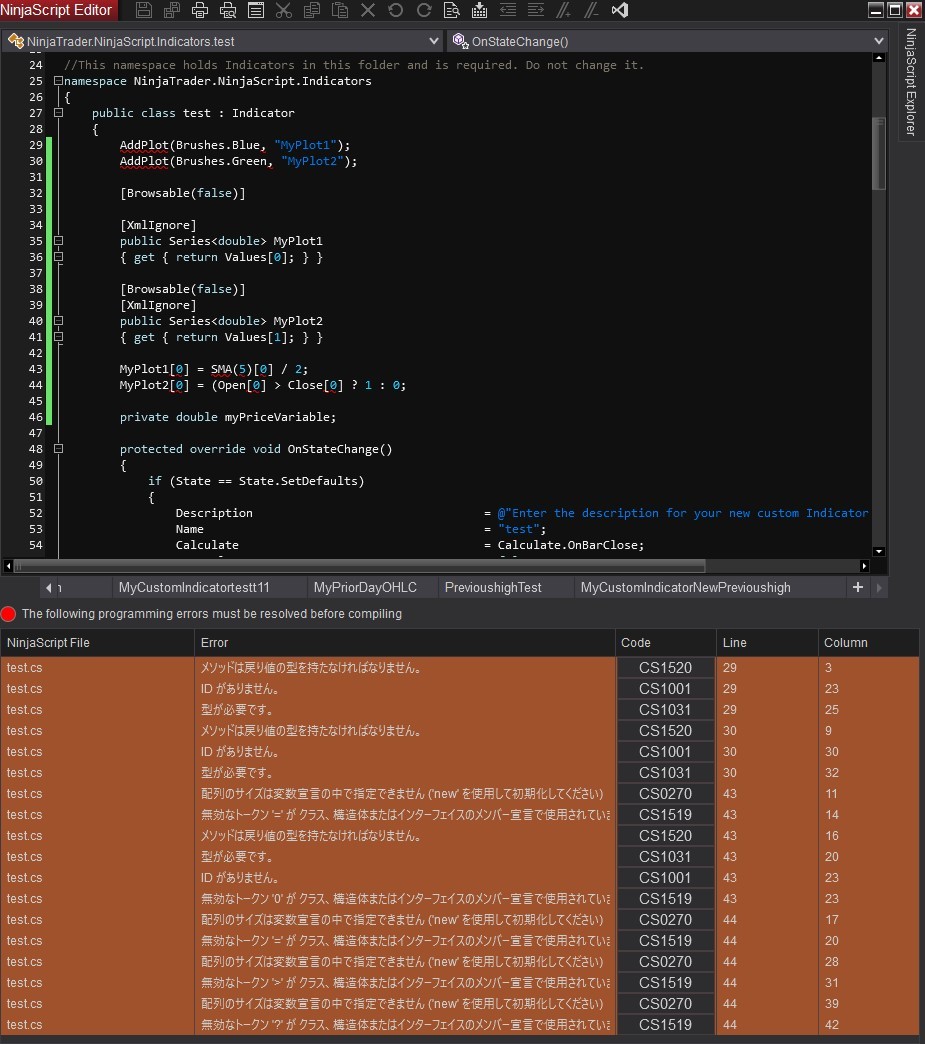Click the Find in document icon
Image resolution: width=925 pixels, height=1044 pixels.
(452, 10)
